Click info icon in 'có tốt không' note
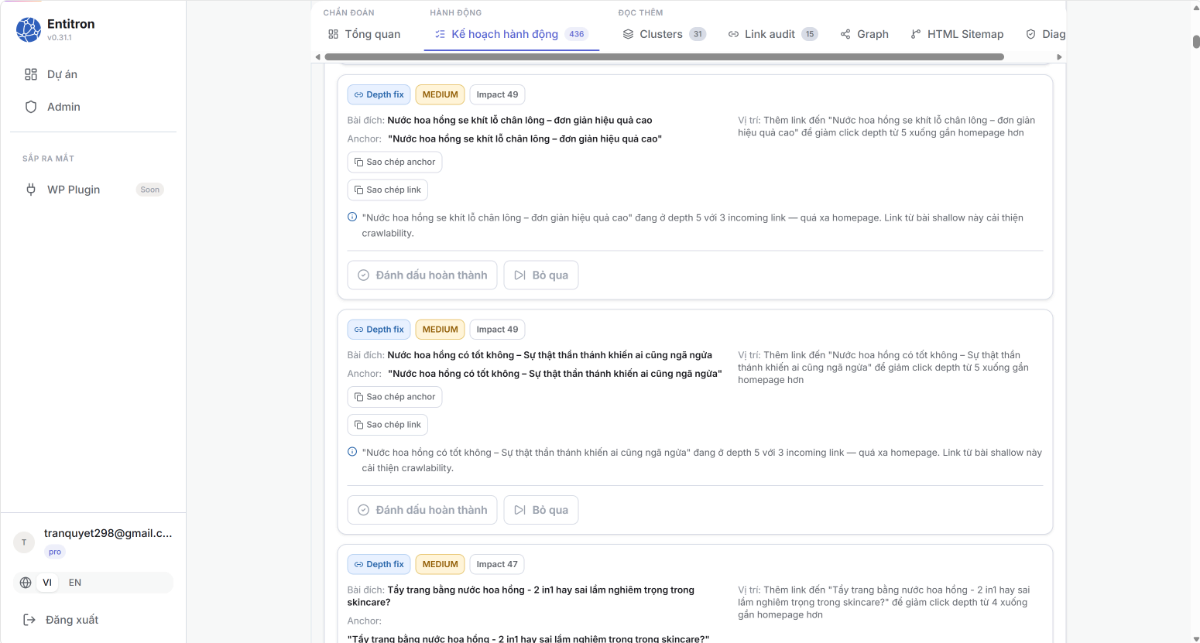1200x643 pixels. [352, 452]
